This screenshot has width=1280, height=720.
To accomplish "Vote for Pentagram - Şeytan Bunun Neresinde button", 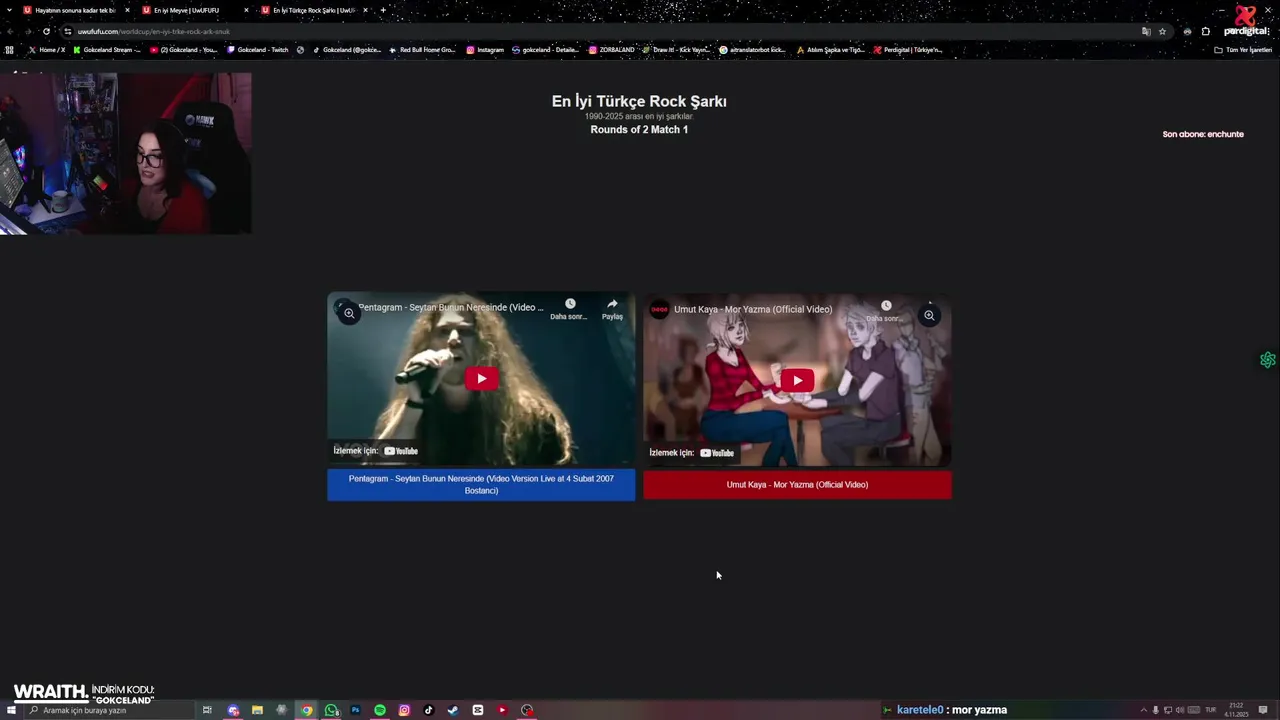I will point(481,485).
